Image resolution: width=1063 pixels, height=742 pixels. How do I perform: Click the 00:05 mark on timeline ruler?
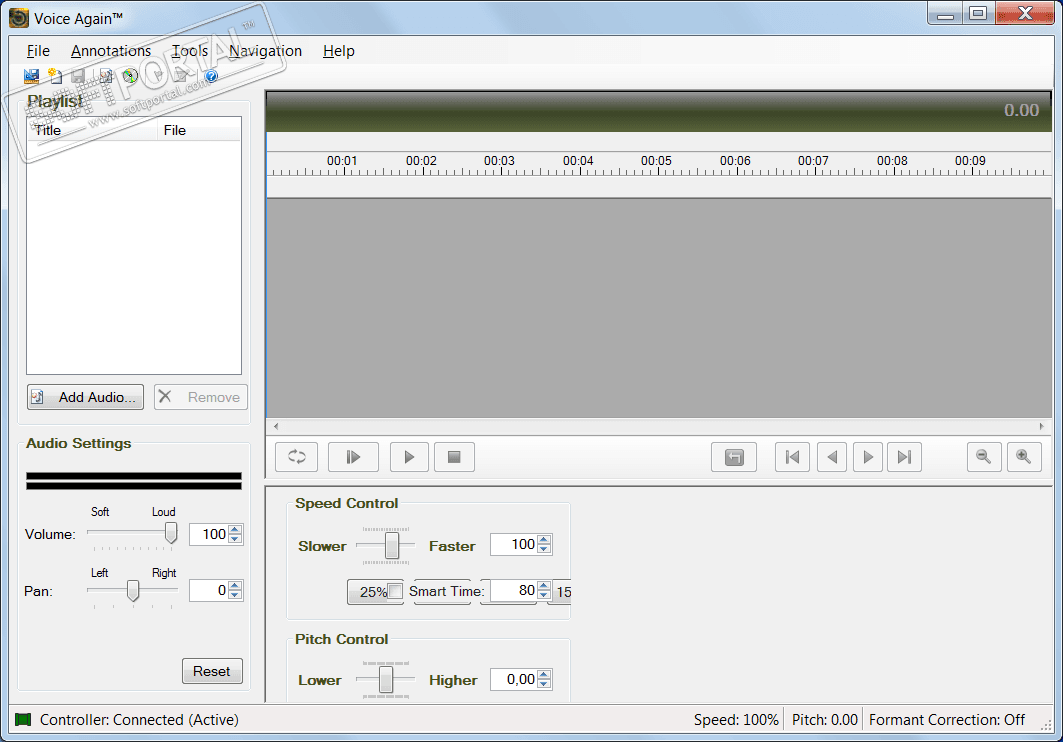point(656,161)
